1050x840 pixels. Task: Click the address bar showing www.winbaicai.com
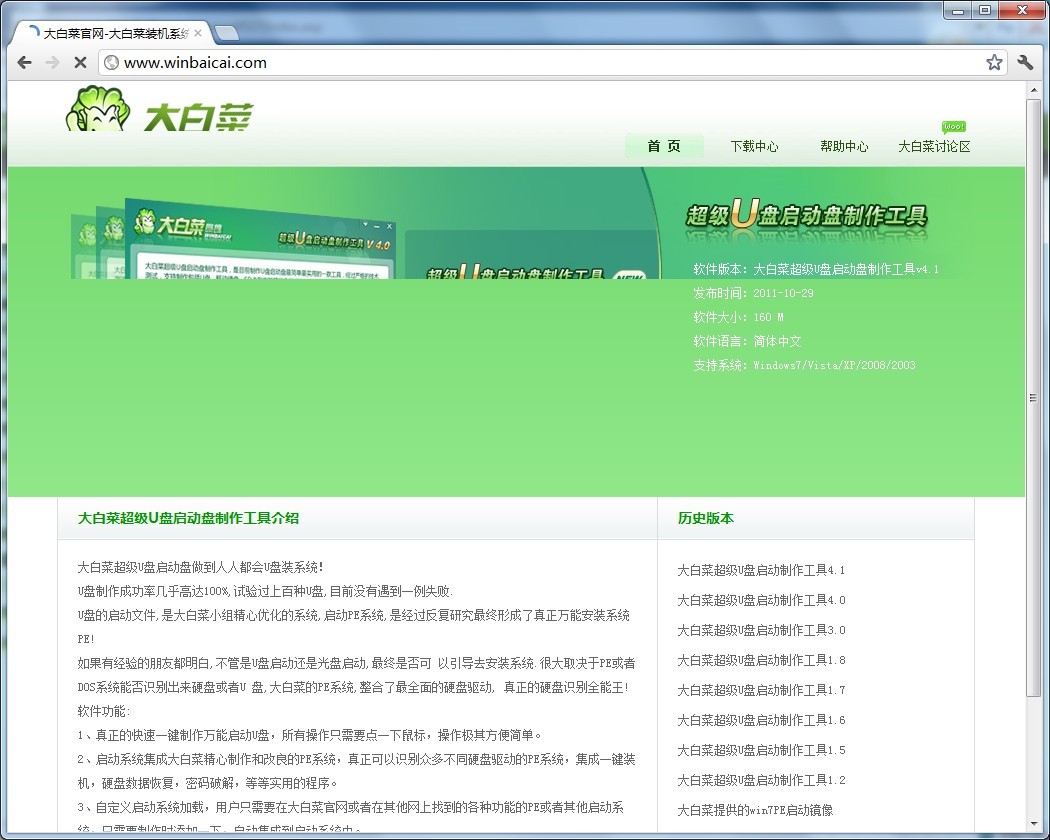click(x=540, y=62)
